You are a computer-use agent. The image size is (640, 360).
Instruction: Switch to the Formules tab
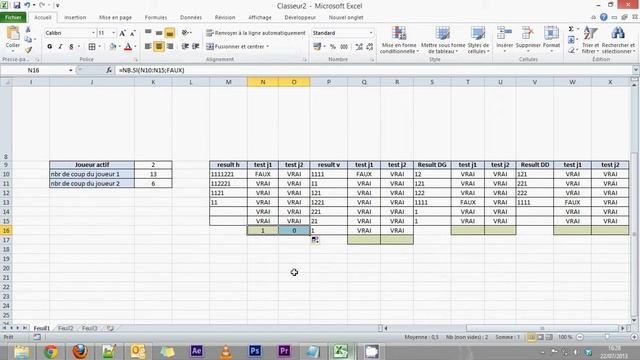click(x=156, y=18)
